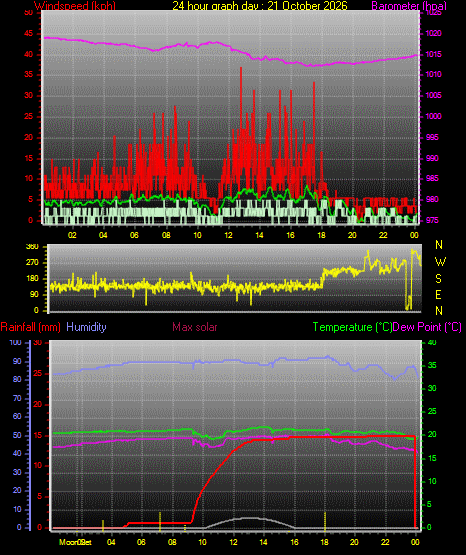Click the '985' barometer axis value
This screenshot has height=555, width=466.
point(432,178)
